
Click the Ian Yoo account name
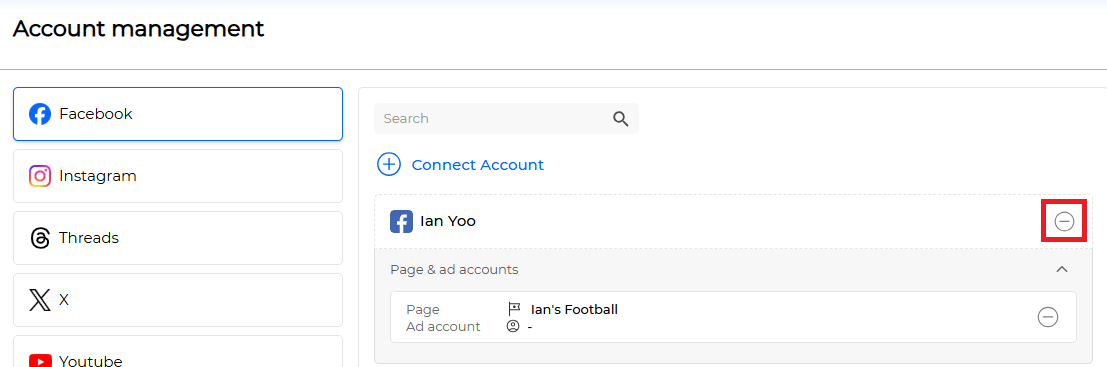[448, 221]
